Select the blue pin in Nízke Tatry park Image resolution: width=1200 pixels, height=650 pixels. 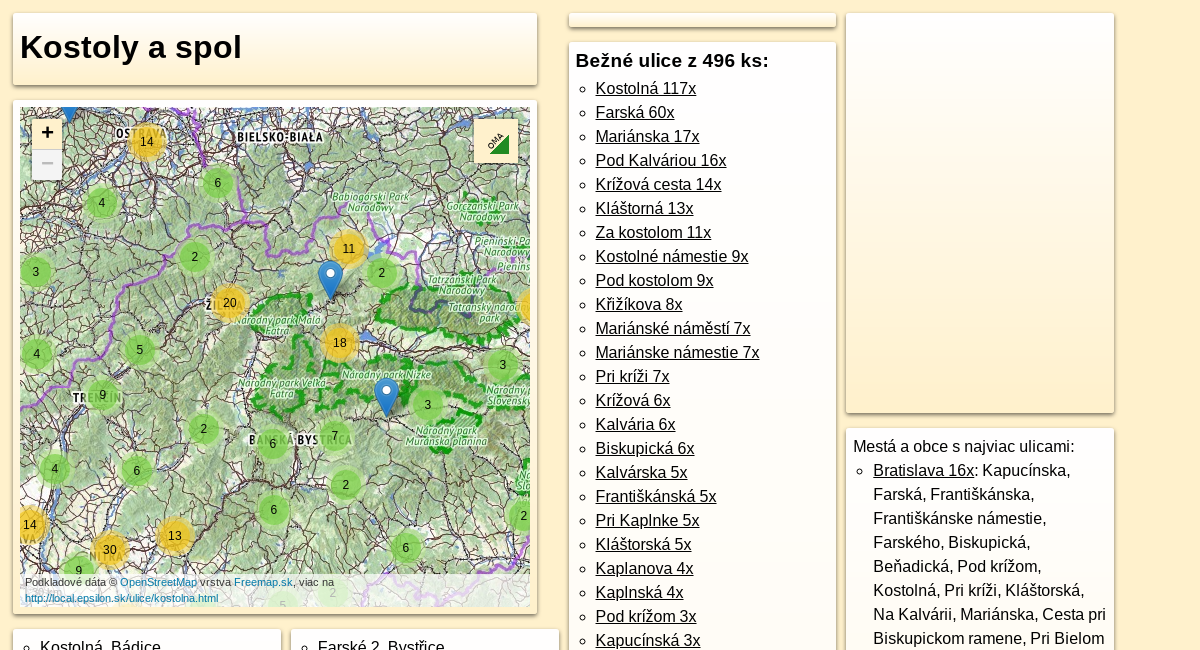point(387,397)
